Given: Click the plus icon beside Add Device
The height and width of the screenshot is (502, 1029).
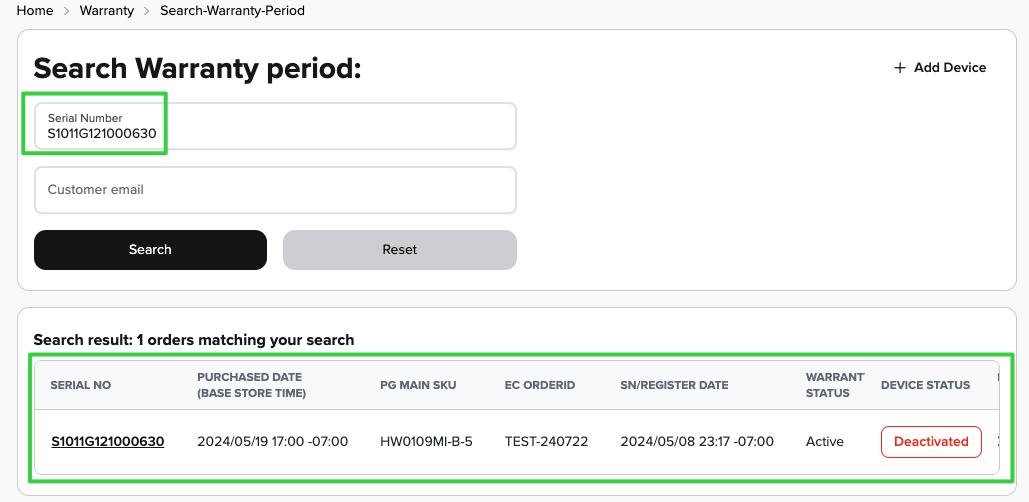Looking at the screenshot, I should point(900,68).
